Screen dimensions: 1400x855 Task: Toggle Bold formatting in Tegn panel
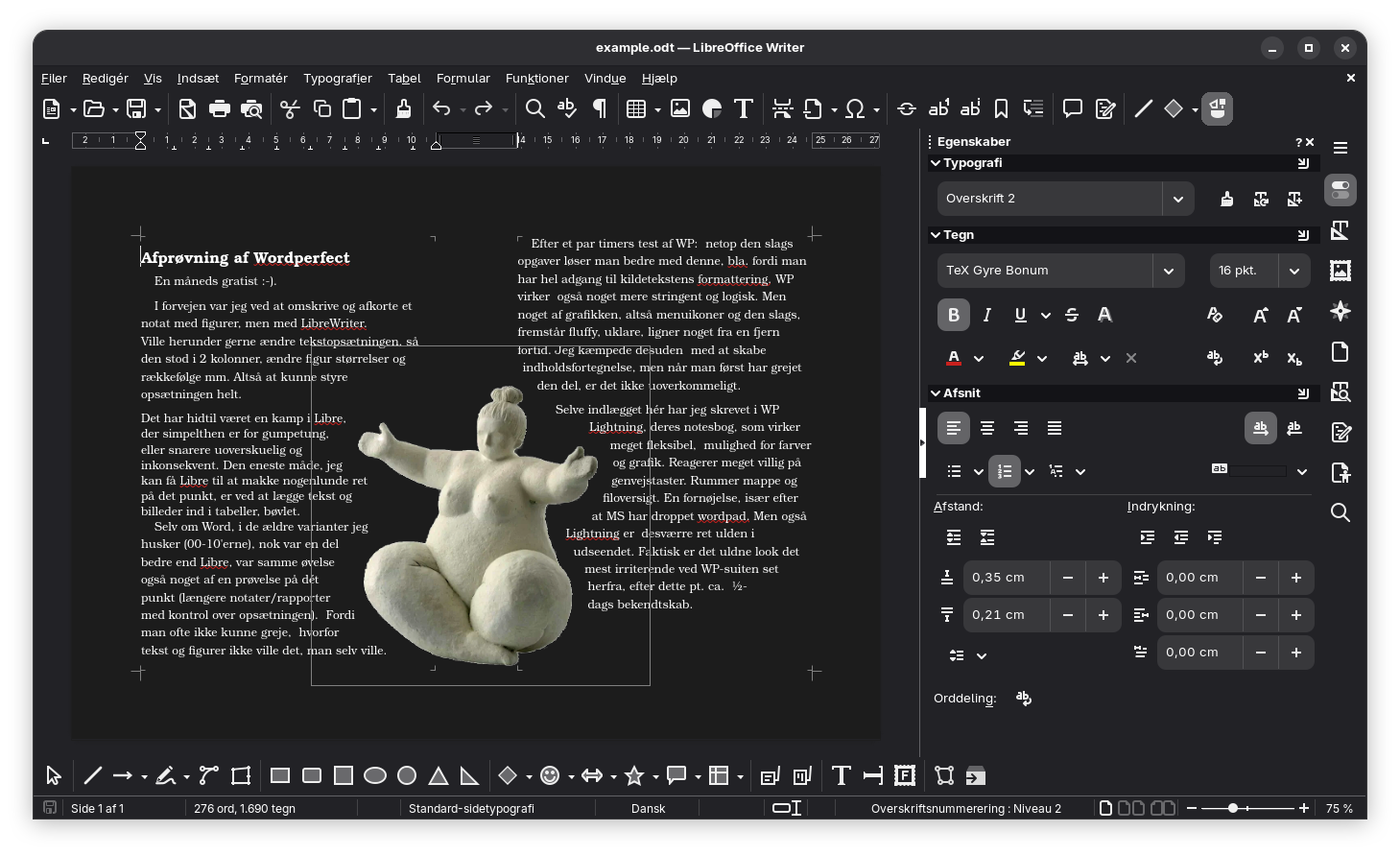[x=954, y=315]
